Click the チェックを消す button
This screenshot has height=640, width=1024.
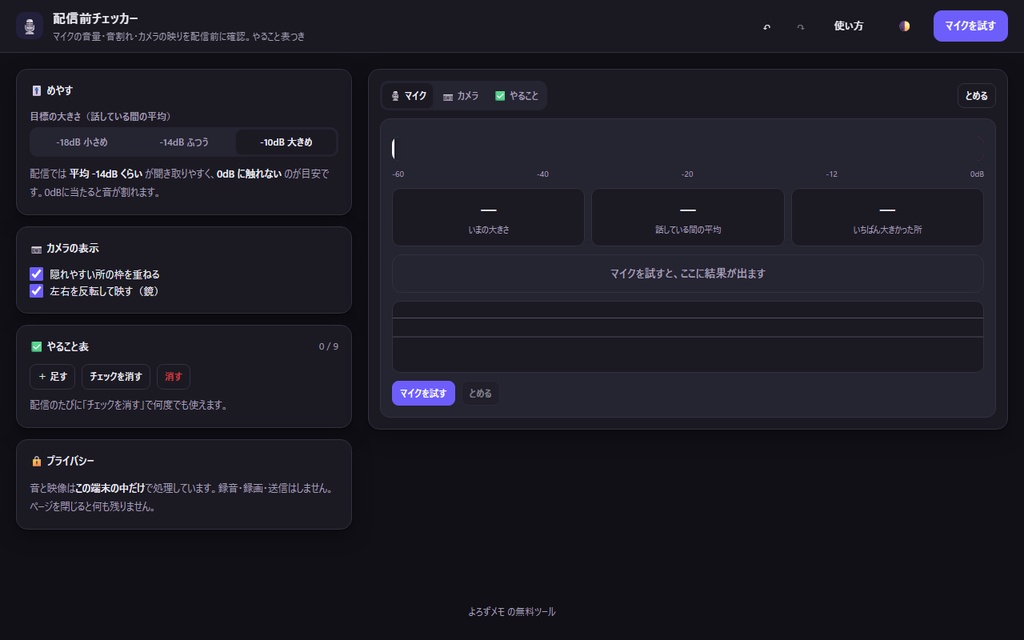116,377
